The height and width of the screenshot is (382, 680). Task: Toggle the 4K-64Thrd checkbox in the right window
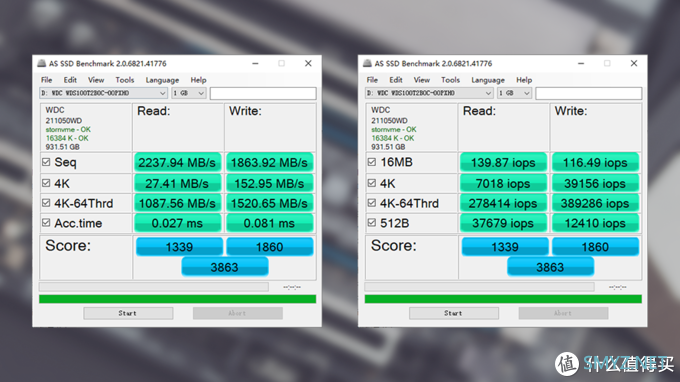pos(372,203)
